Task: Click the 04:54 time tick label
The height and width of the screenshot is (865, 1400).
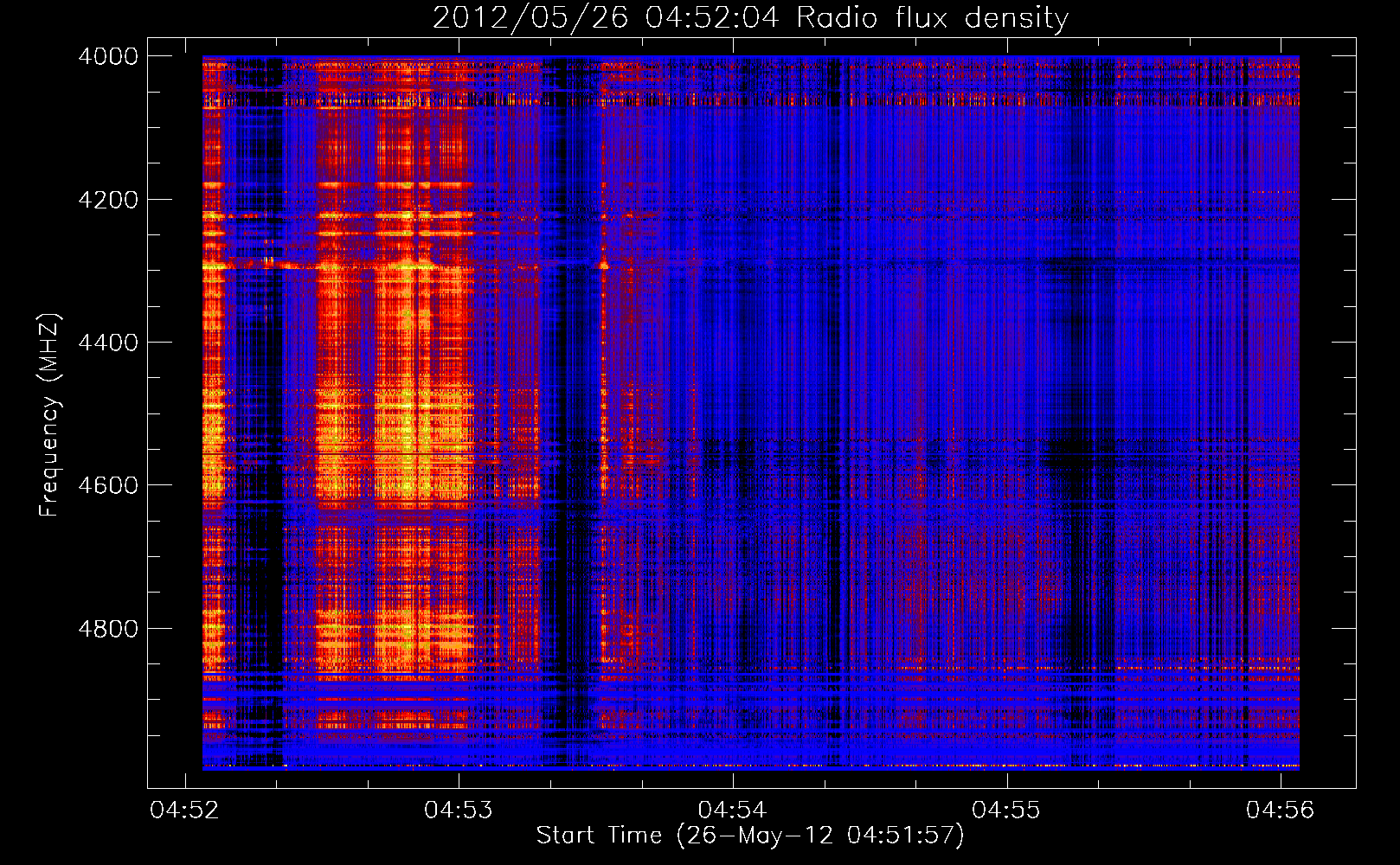Action: 733,811
